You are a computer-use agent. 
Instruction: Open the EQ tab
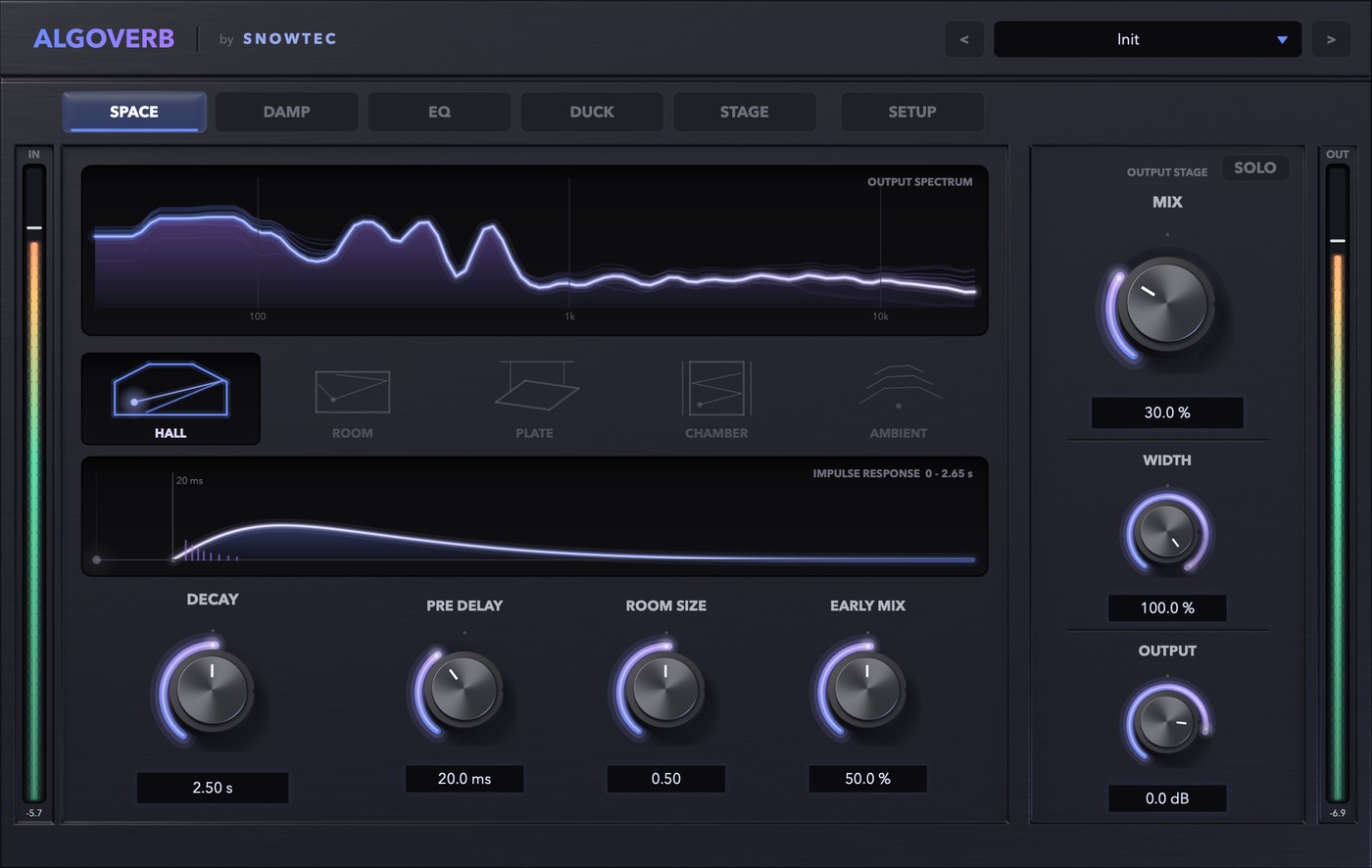(x=439, y=112)
